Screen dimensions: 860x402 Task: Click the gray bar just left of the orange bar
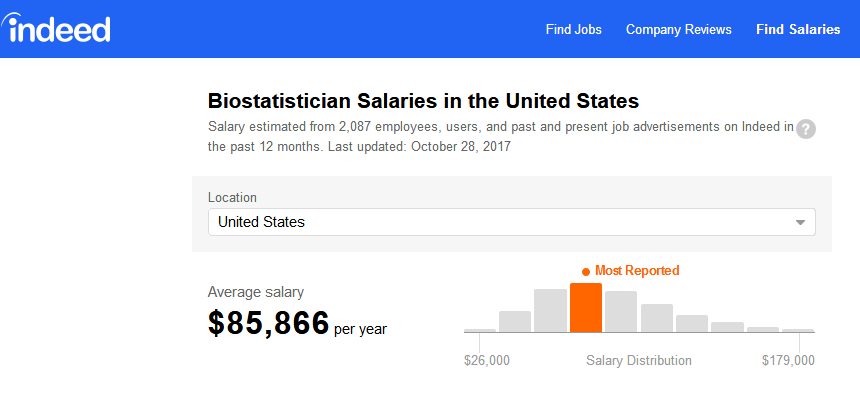pyautogui.click(x=550, y=311)
